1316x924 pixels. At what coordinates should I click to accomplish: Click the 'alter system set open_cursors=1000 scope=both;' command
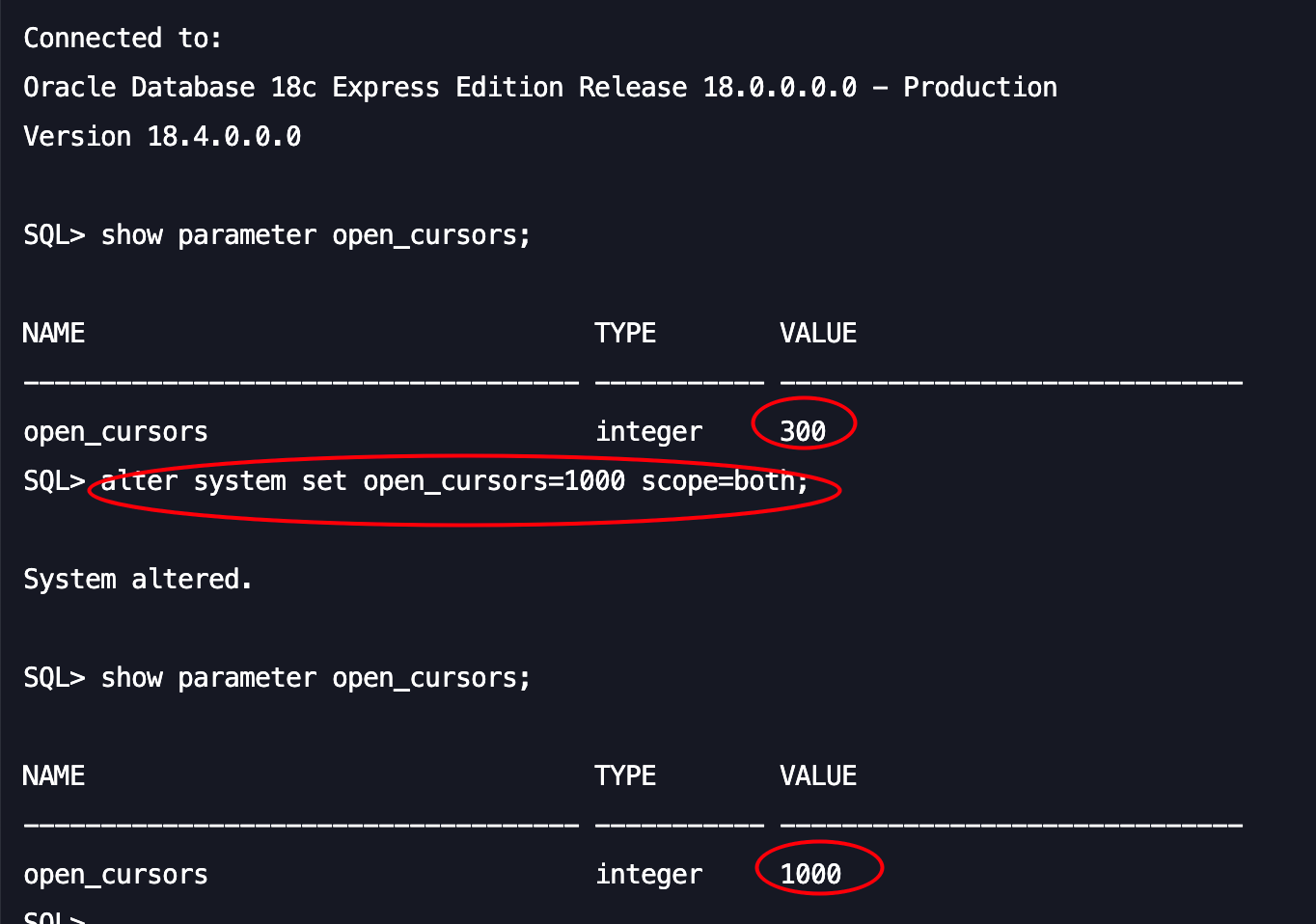[454, 480]
